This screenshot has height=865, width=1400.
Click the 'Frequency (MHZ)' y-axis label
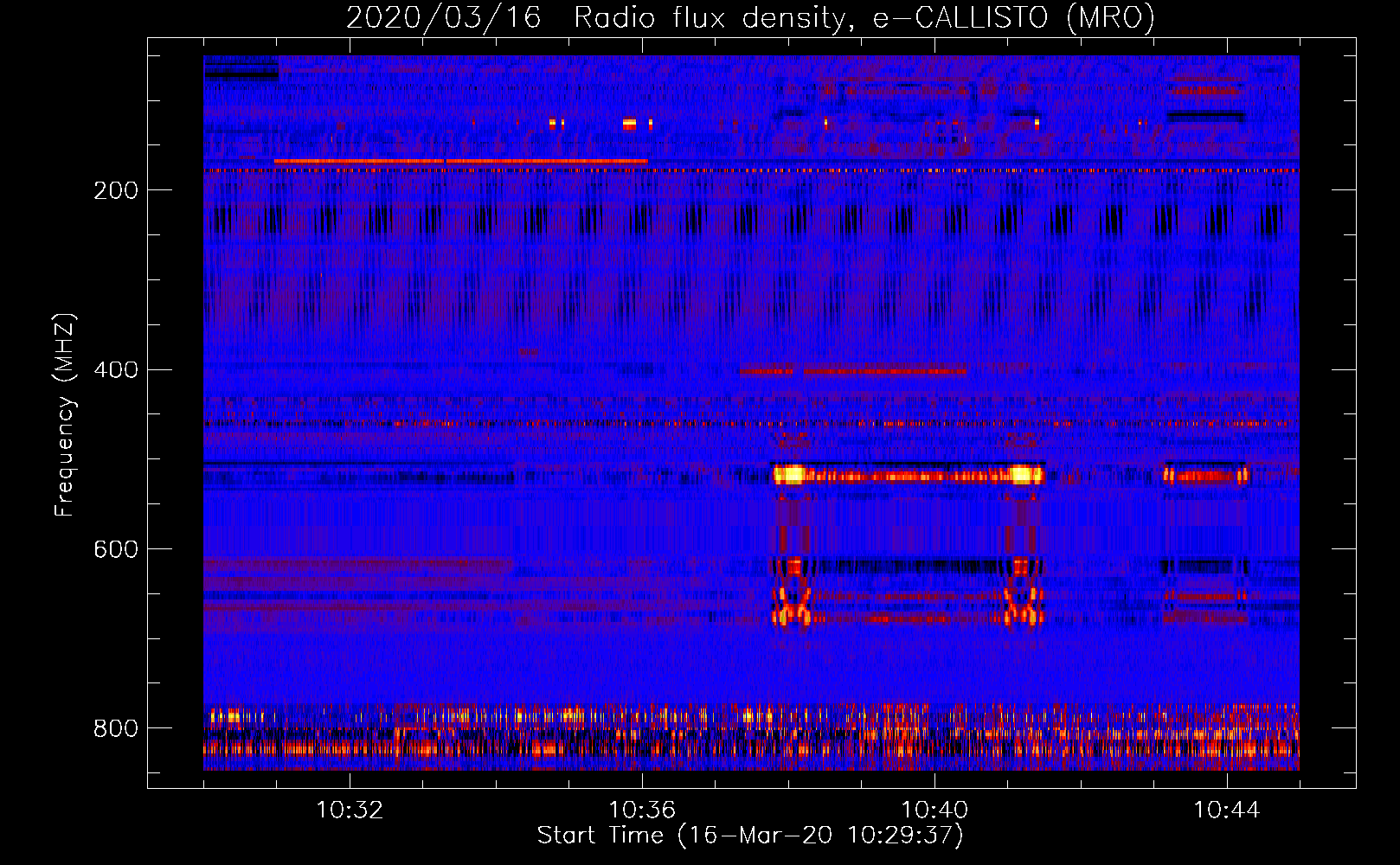pyautogui.click(x=65, y=415)
